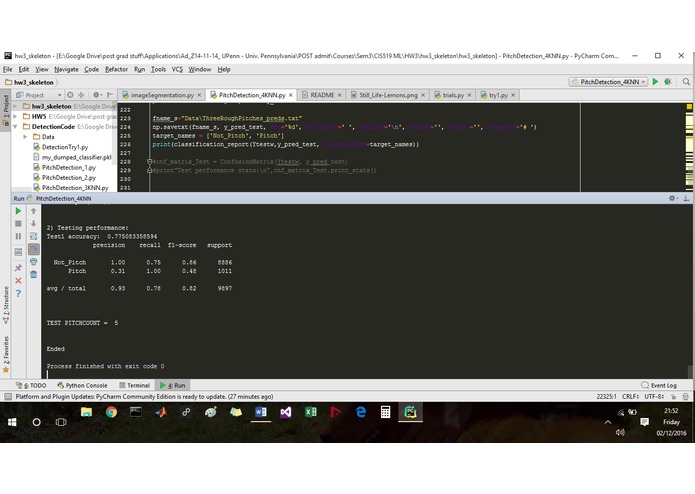
Task: Open Run panel settings gear
Action: [672, 198]
